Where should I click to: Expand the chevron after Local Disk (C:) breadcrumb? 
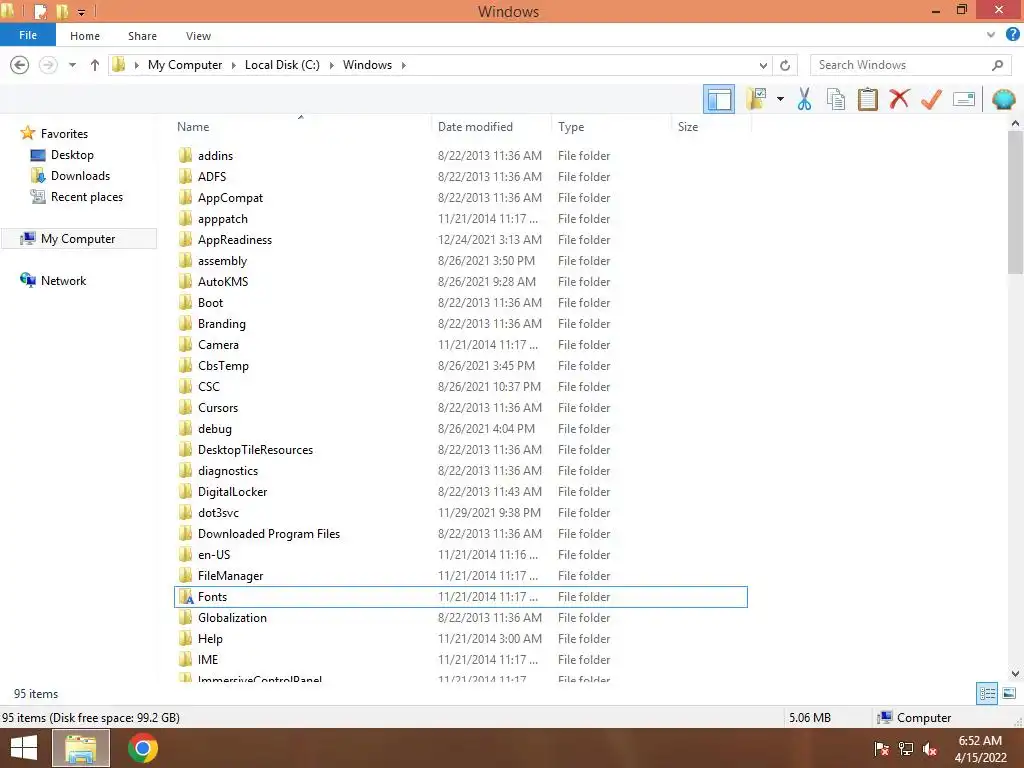tap(331, 65)
